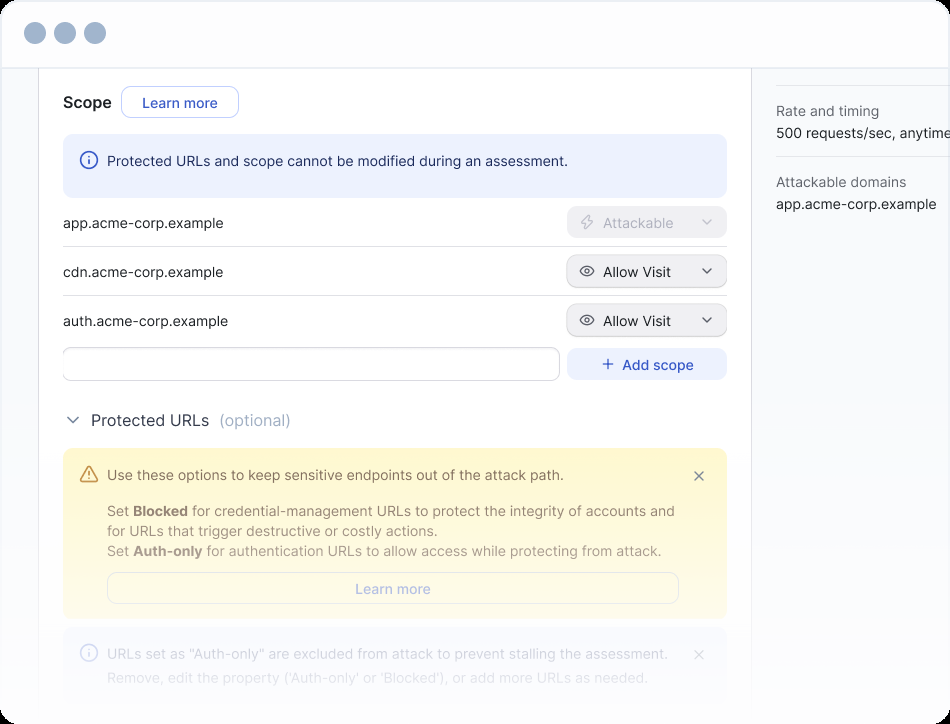Open the Allow Visit dropdown for cdn.acme-corp.example
Viewport: 950px width, 724px height.
coord(646,271)
